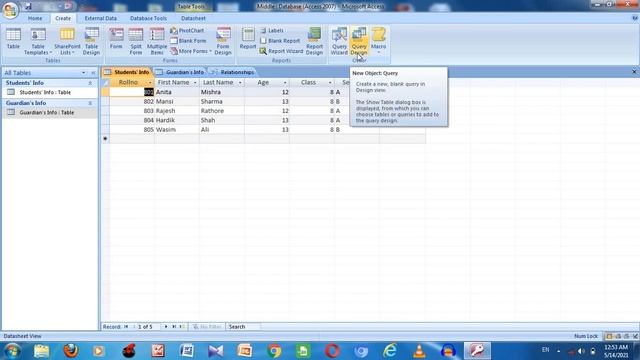
Task: Close the open table with document X
Action: (x=634, y=72)
